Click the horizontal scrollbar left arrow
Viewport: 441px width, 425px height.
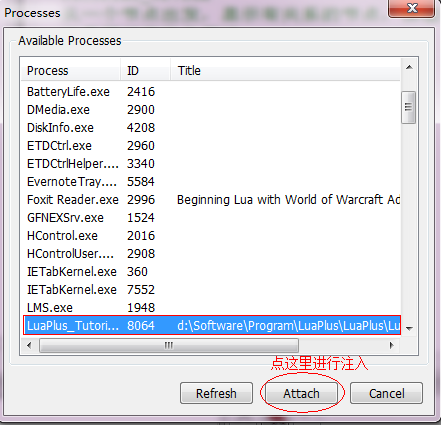29,345
